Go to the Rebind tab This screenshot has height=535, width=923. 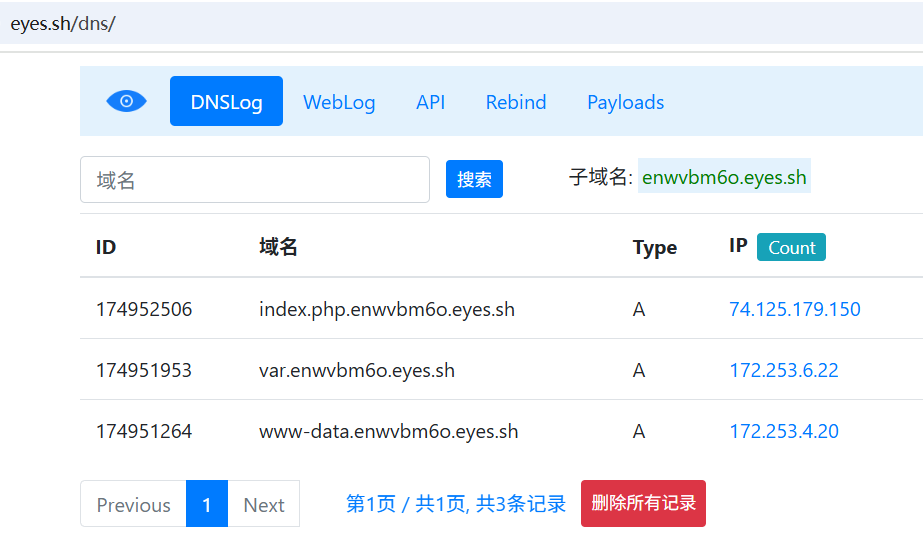(x=516, y=102)
